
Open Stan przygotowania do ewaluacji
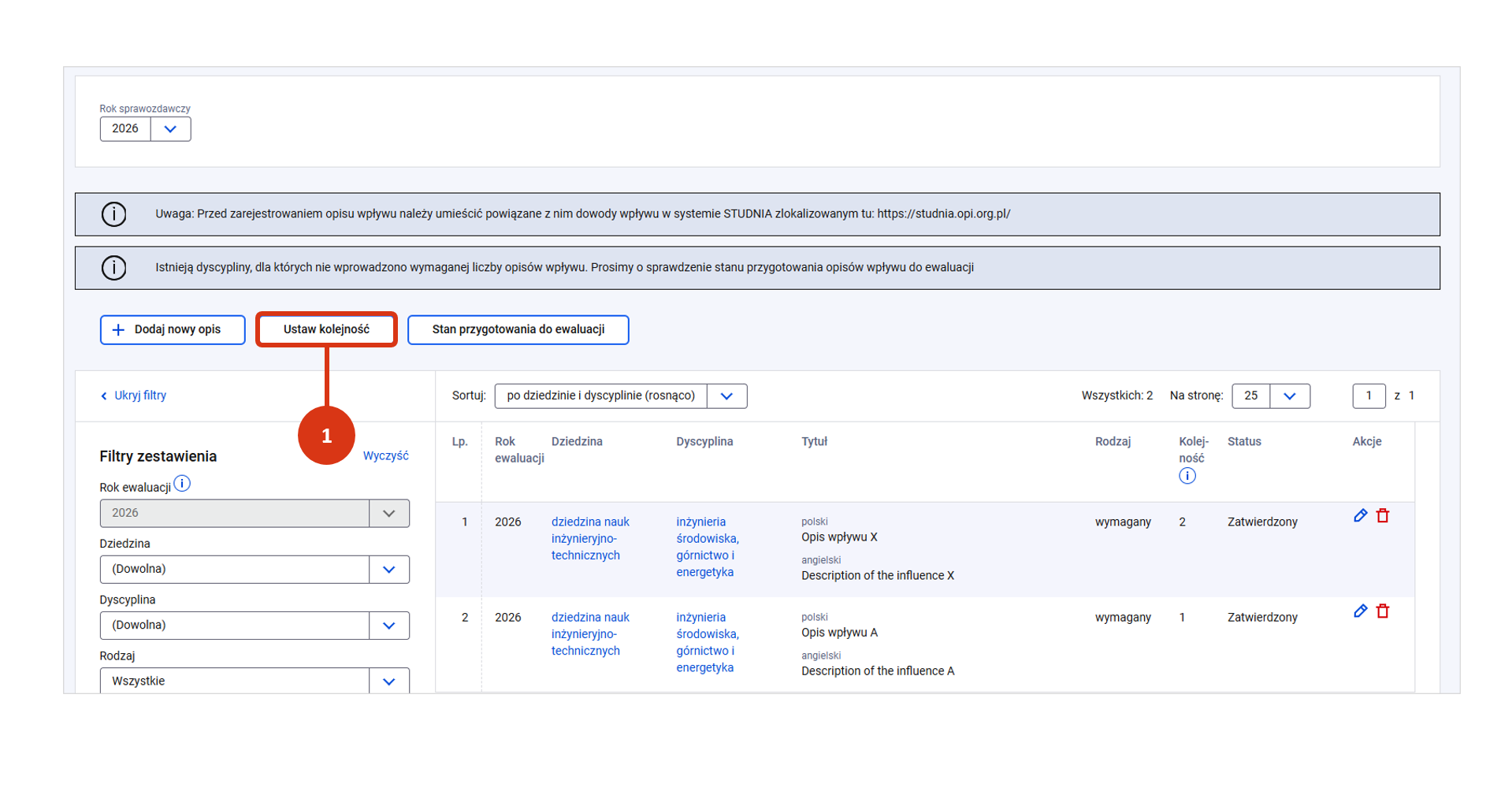[518, 330]
